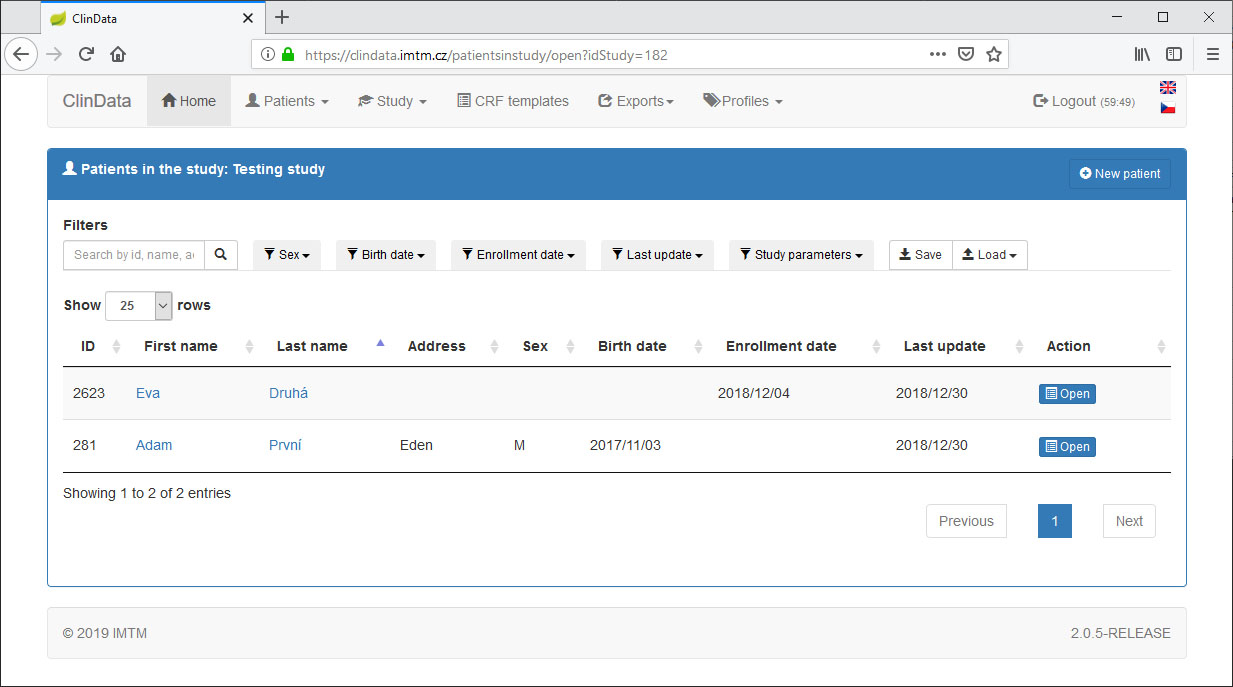Open the Study navigation menu
The image size is (1233, 687).
[x=393, y=101]
